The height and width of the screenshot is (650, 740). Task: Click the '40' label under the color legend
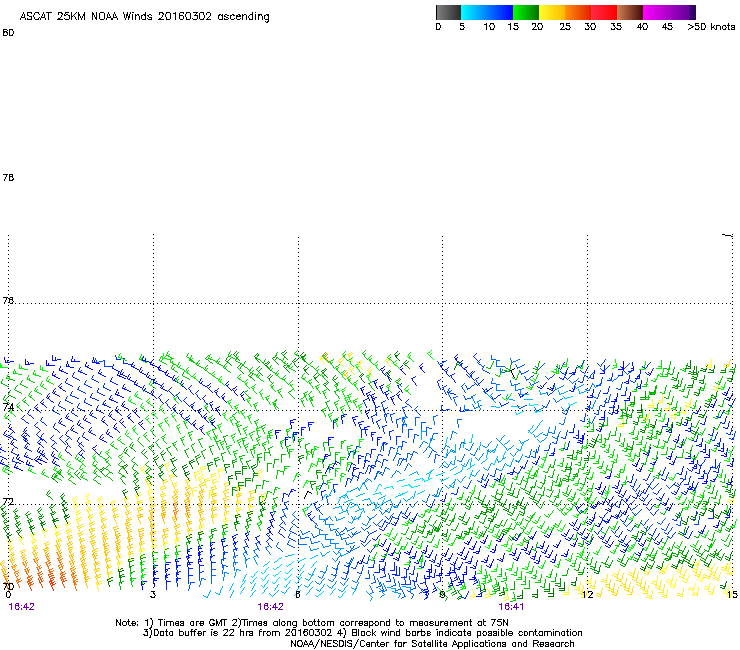[x=642, y=27]
